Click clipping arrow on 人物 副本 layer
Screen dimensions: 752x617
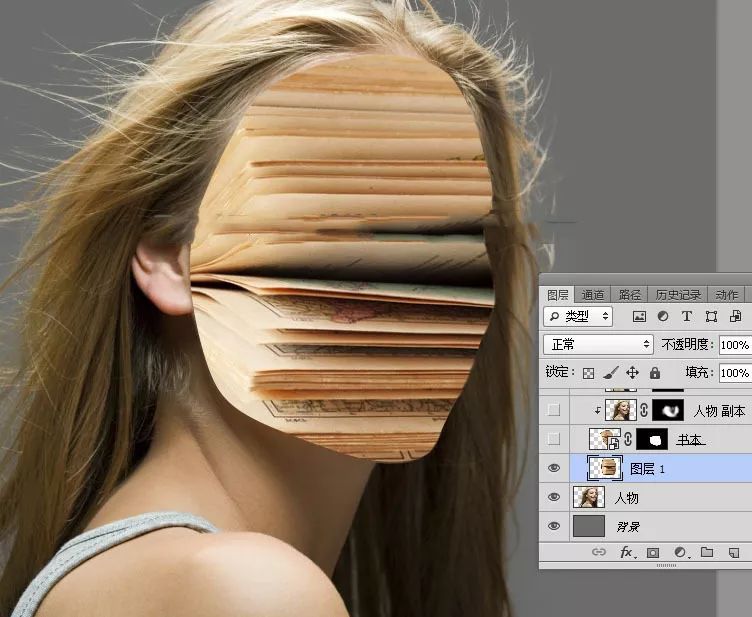598,411
